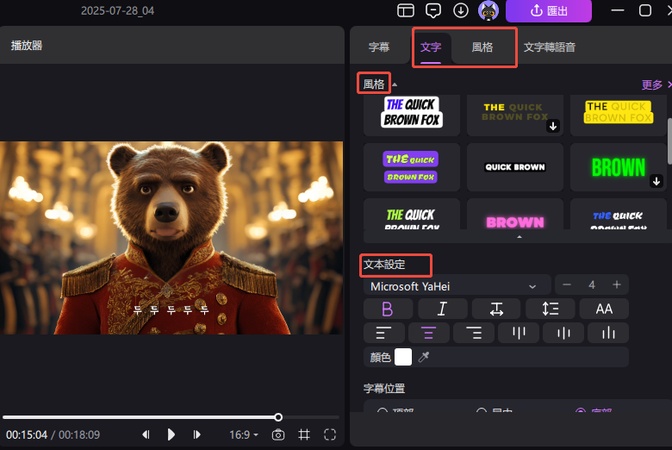Align text to top vertically
This screenshot has height=450, width=672.
pos(519,333)
